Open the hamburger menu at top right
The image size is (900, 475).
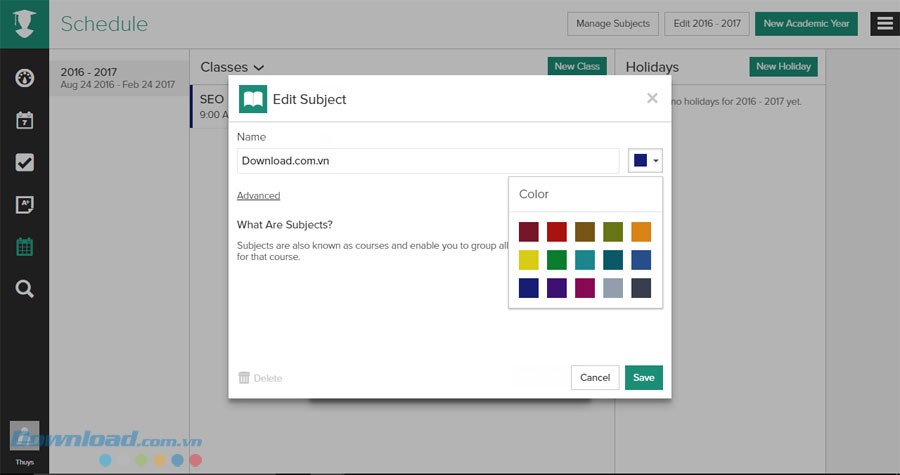(x=884, y=24)
